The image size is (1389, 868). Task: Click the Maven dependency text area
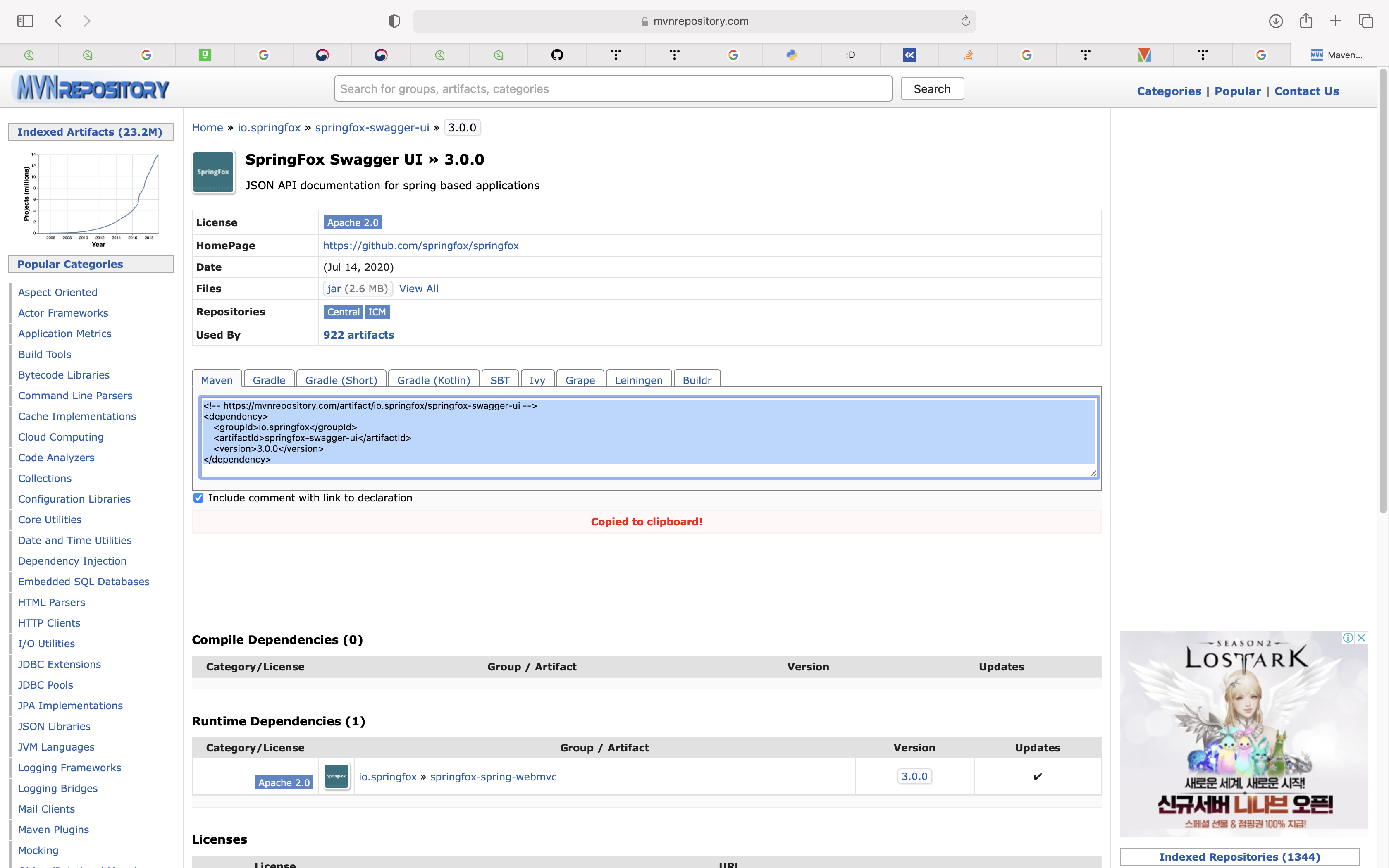(649, 437)
